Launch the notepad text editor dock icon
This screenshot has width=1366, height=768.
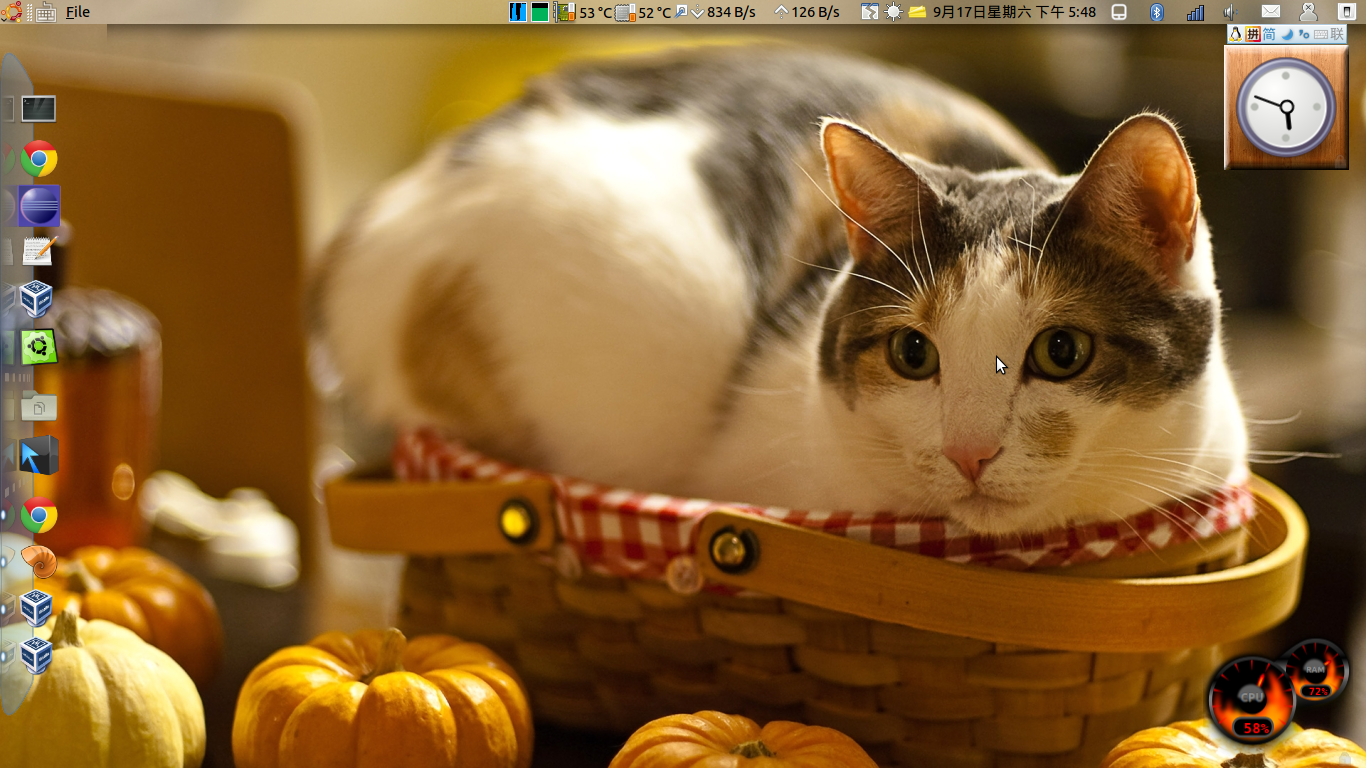(39, 250)
